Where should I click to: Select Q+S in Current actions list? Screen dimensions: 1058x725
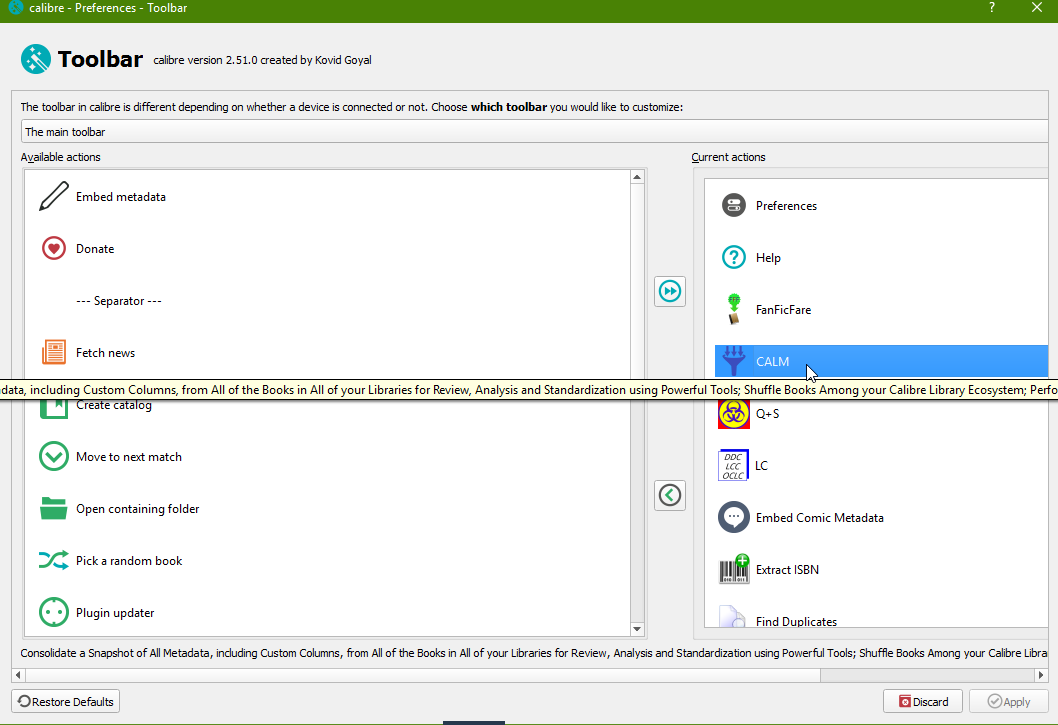(x=881, y=413)
